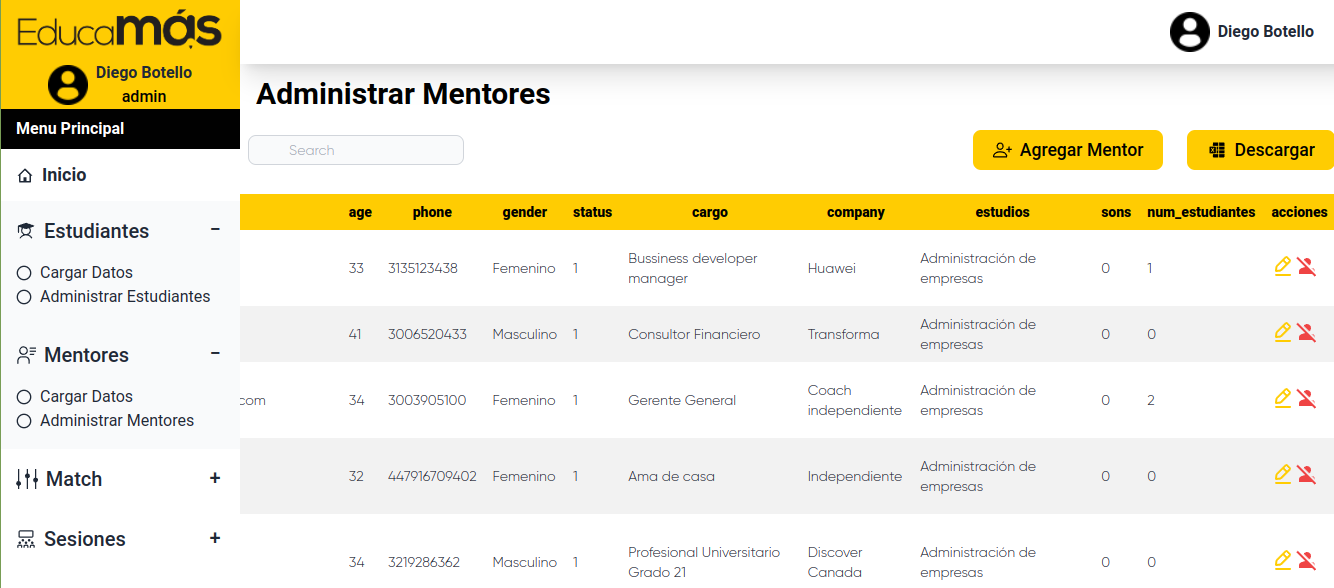Click the Sesiones sidebar icon
The image size is (1334, 588).
[25, 539]
